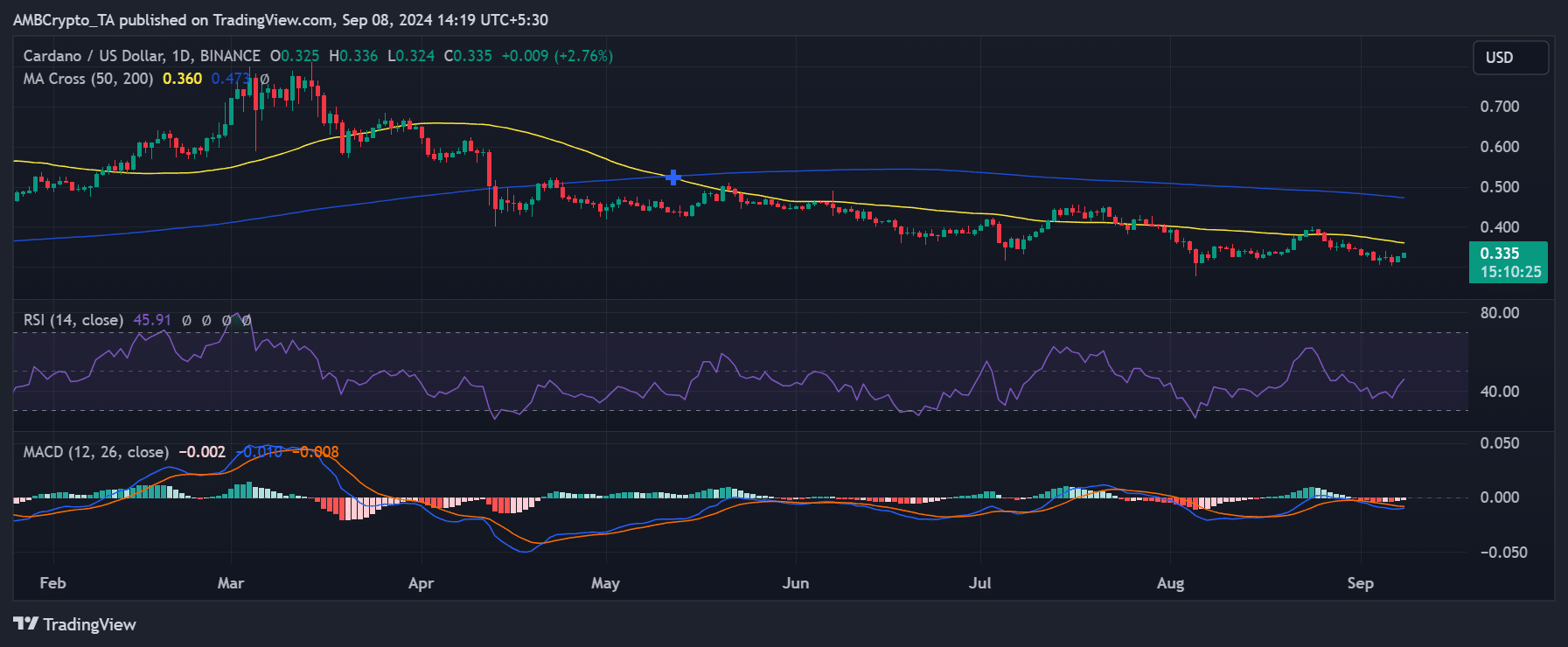Click the RSI 40.00 axis label

point(1500,392)
